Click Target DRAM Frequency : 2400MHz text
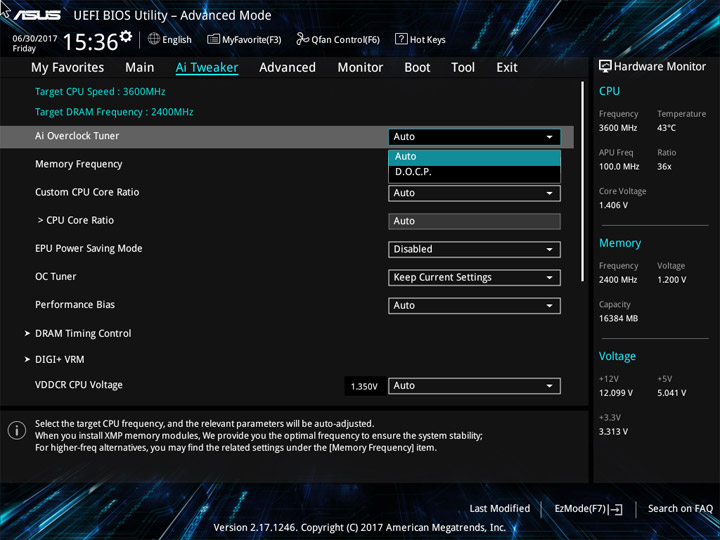The width and height of the screenshot is (720, 540). (x=114, y=112)
